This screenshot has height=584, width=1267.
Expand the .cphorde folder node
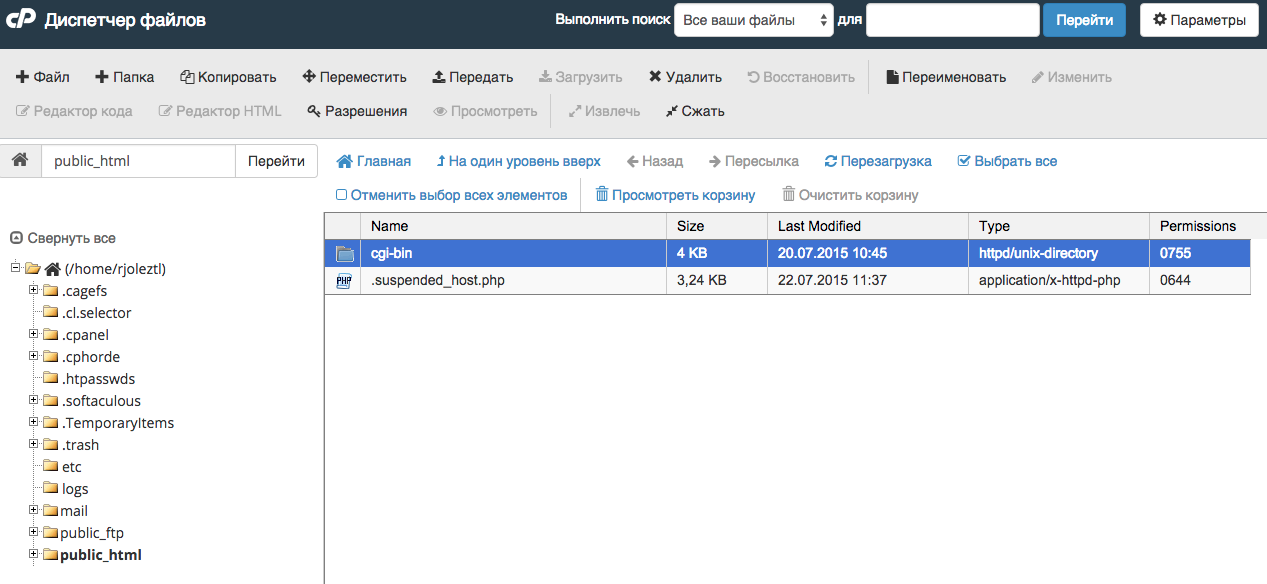pos(33,356)
